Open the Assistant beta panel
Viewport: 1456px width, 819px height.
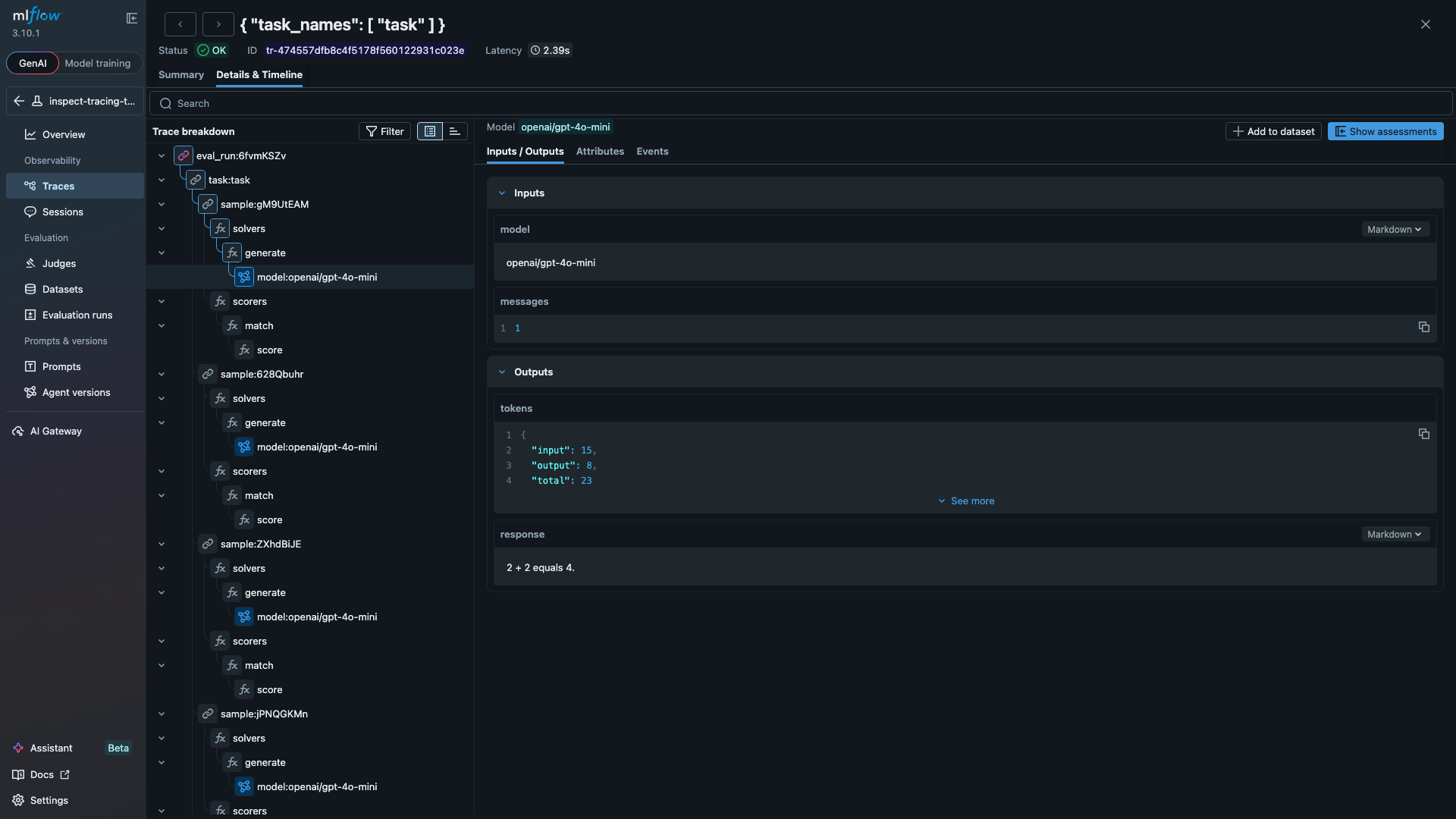52,748
